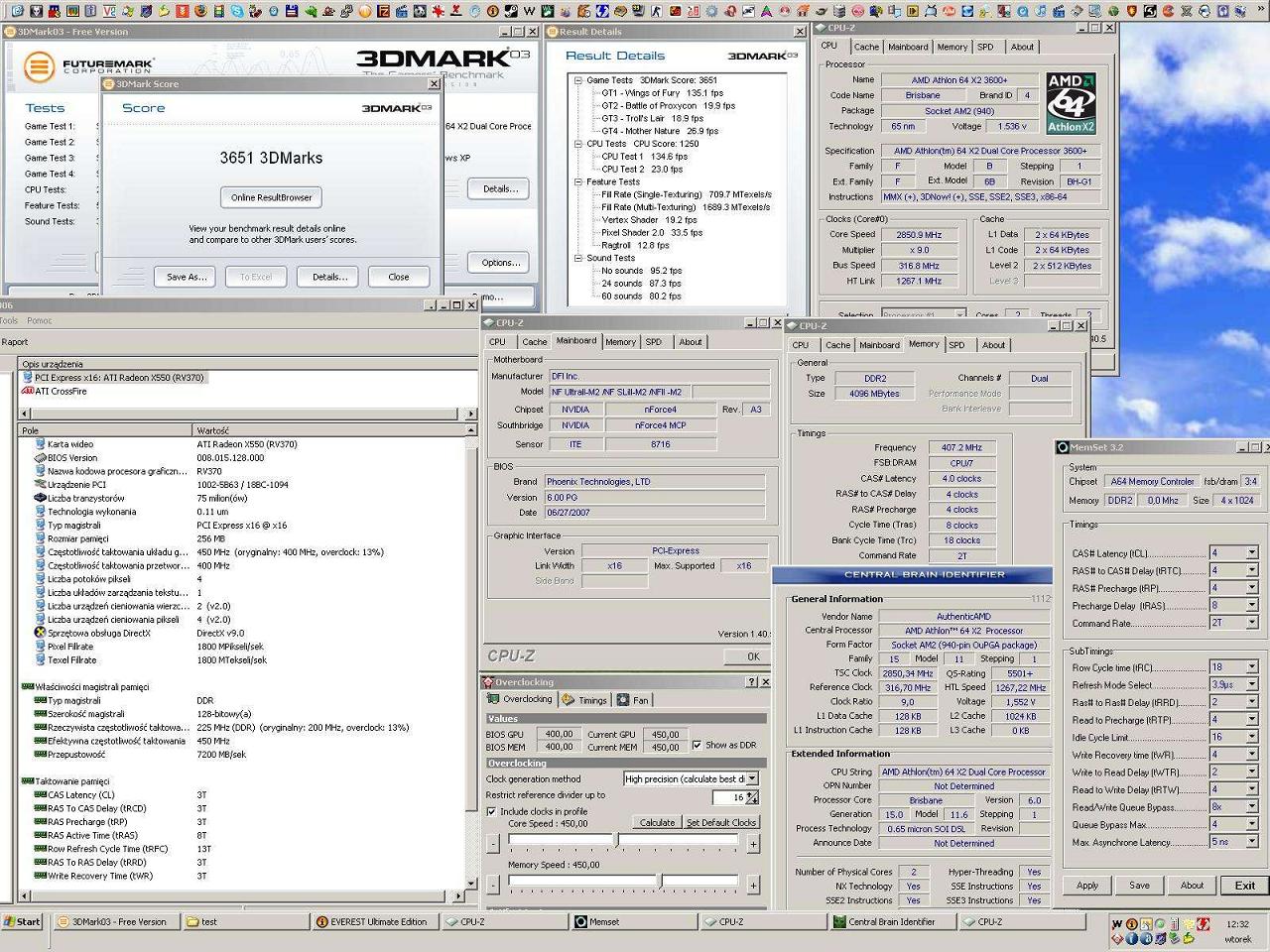Click the orange Futuremark logo in 3DMark03
Image resolution: width=1270 pixels, height=952 pixels.
coord(39,67)
